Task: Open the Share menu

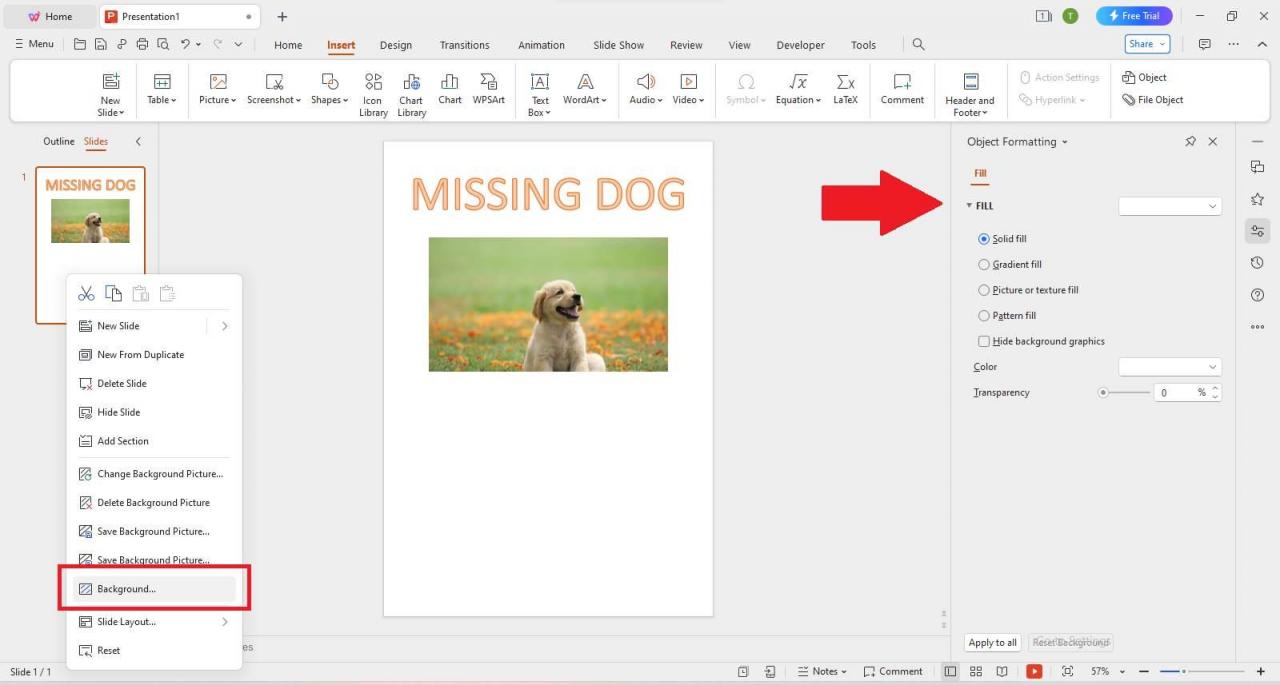Action: [x=1146, y=44]
